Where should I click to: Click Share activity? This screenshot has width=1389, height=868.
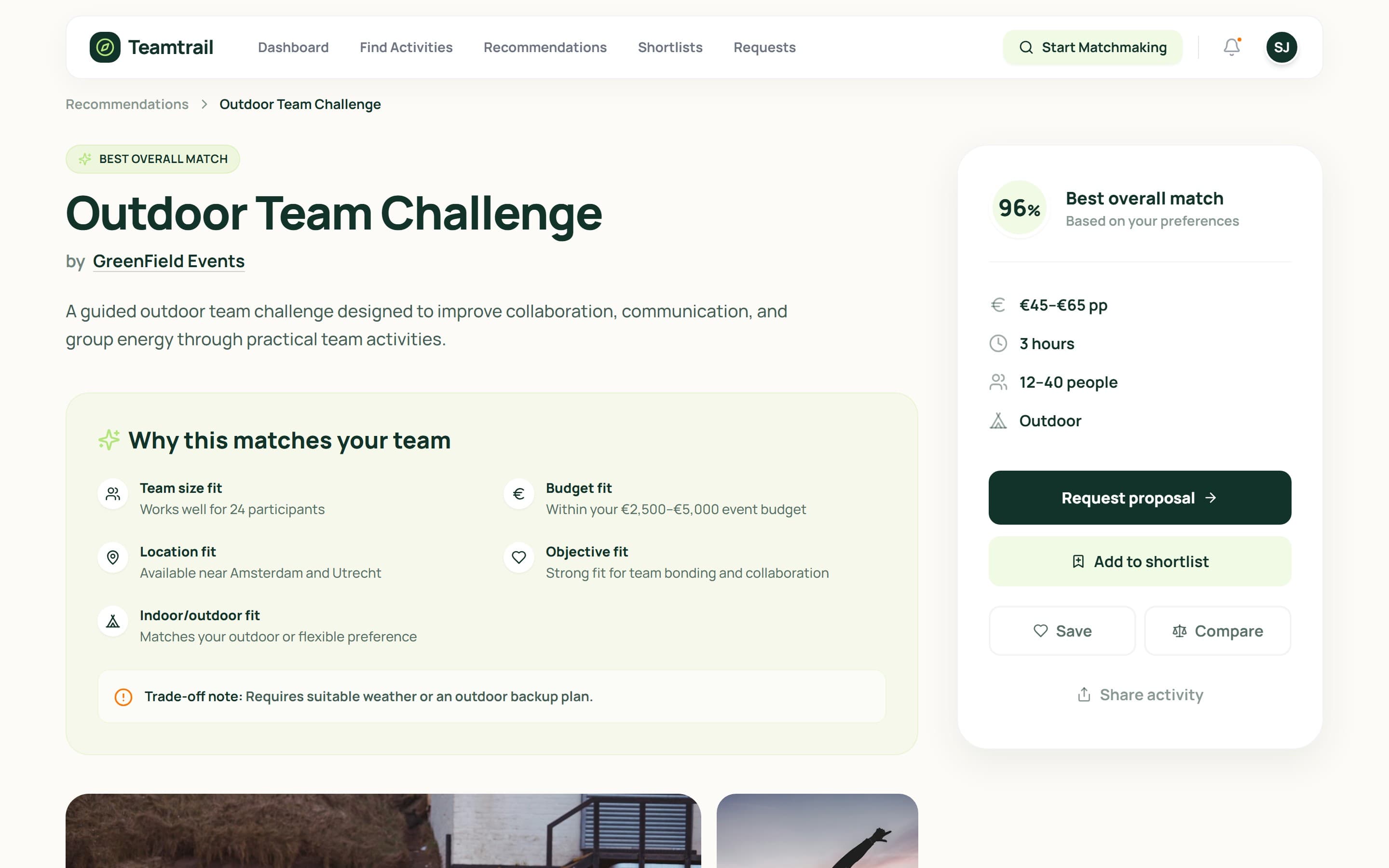click(1139, 694)
